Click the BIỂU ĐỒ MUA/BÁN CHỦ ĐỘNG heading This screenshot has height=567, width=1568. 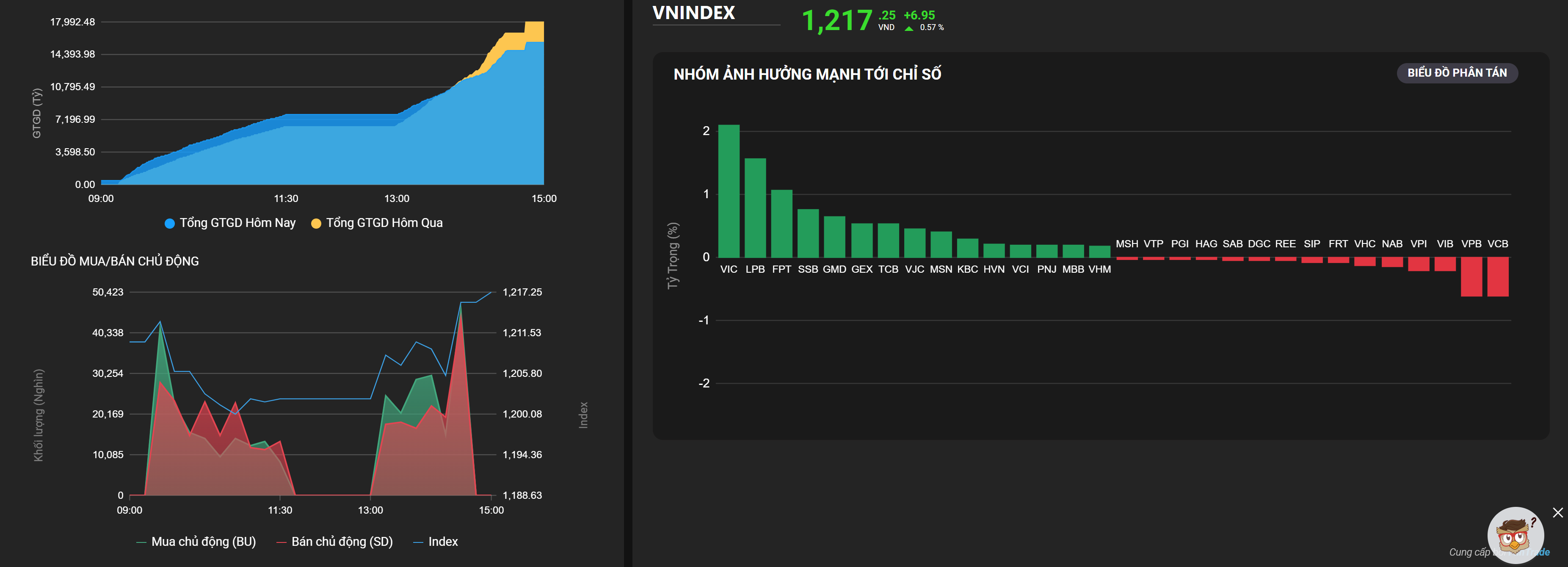[115, 261]
